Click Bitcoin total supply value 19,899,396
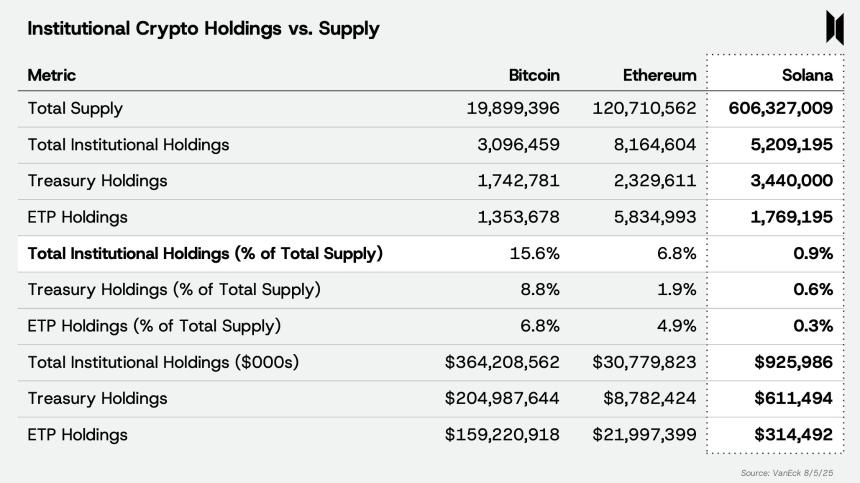 point(513,108)
